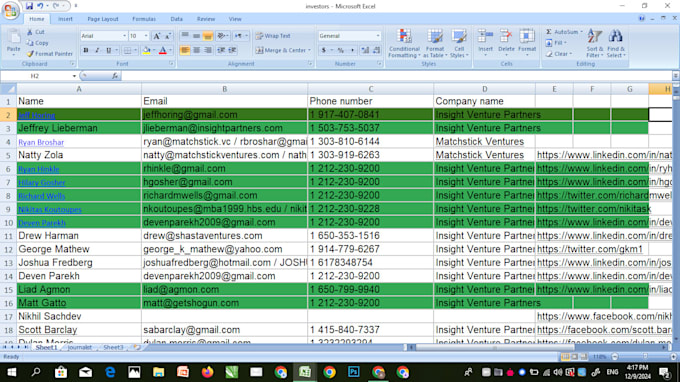Increase the font size
680x382 pixels.
tap(157, 36)
